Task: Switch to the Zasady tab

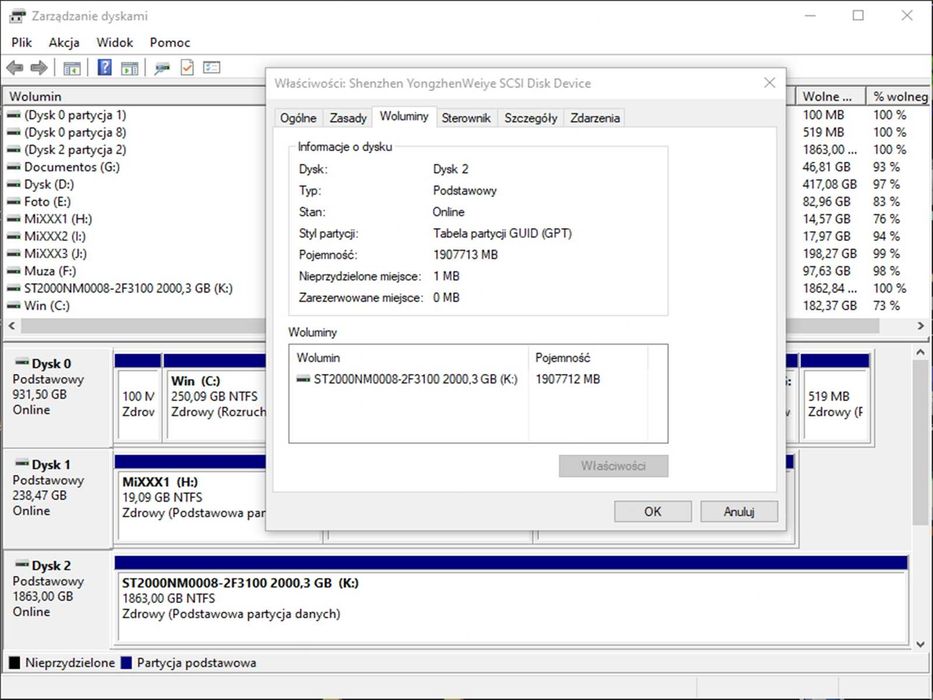Action: tap(348, 118)
